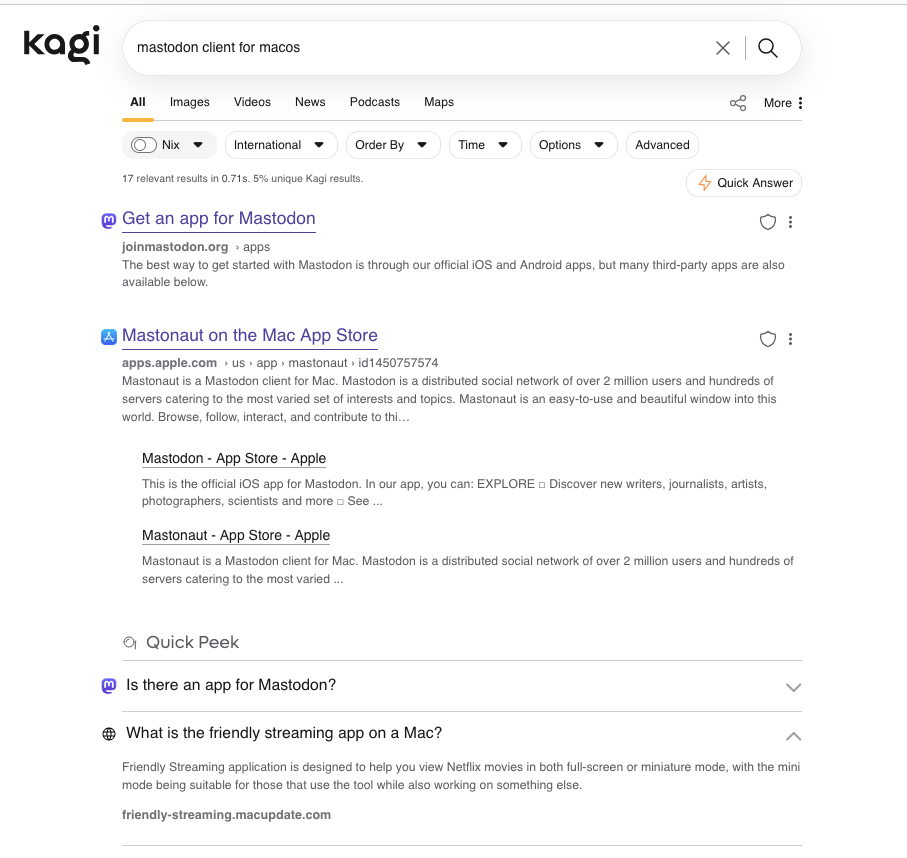This screenshot has width=907, height=858.
Task: Click the friendly-streaming.macupdate.com source link
Action: (x=226, y=815)
